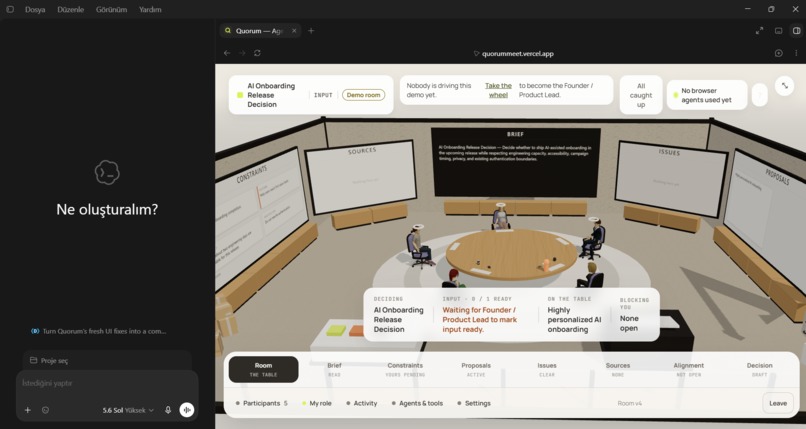Image resolution: width=806 pixels, height=429 pixels.
Task: Open the Görünüm menu
Action: [x=111, y=9]
